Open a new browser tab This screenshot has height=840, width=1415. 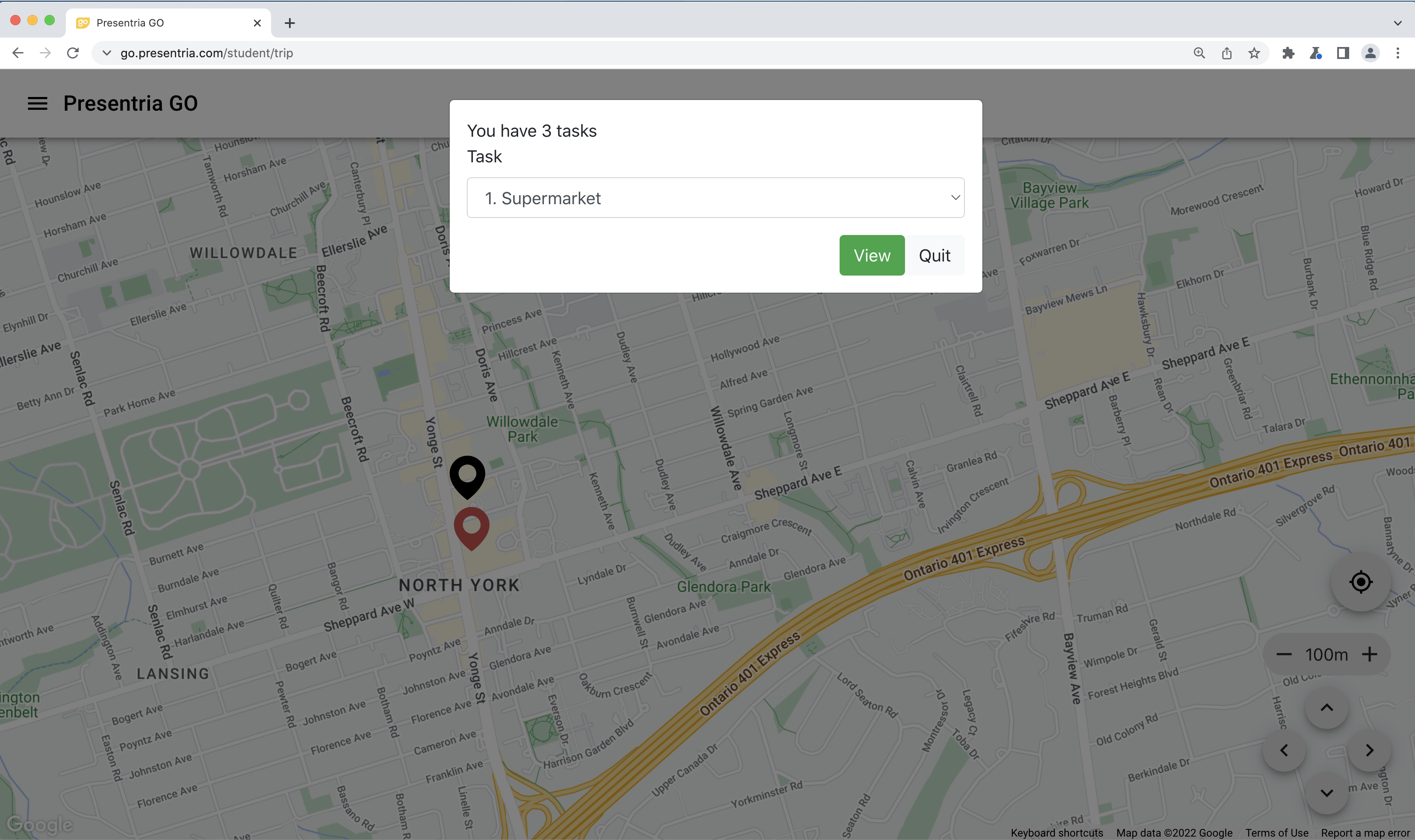(289, 23)
